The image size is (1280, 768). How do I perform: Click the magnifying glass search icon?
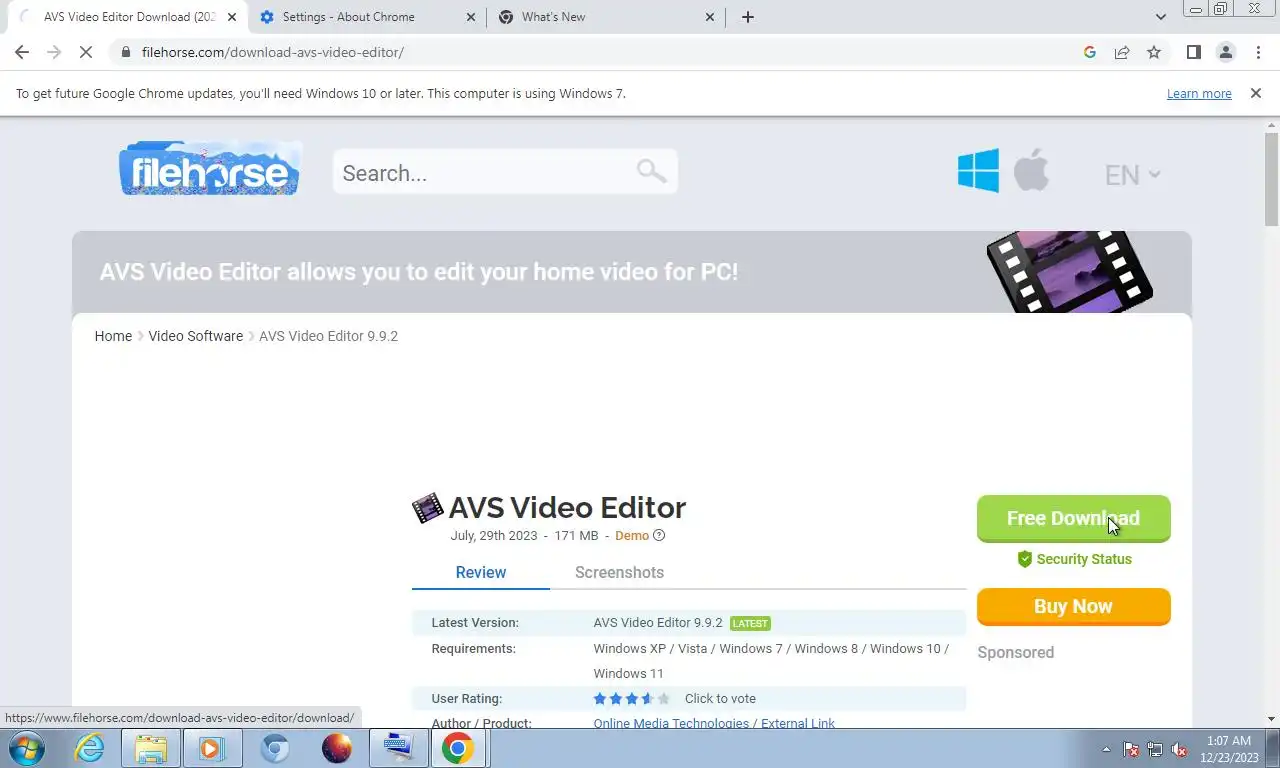[x=651, y=171]
